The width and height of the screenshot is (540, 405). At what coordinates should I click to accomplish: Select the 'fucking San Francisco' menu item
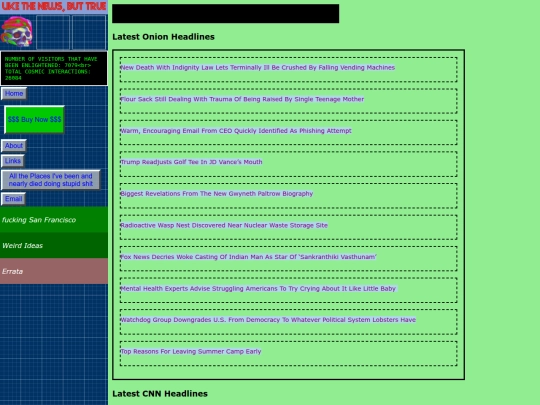[x=54, y=220]
